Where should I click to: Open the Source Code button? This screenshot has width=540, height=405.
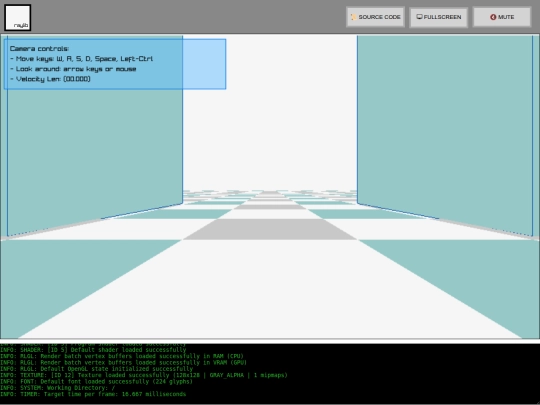pyautogui.click(x=375, y=17)
